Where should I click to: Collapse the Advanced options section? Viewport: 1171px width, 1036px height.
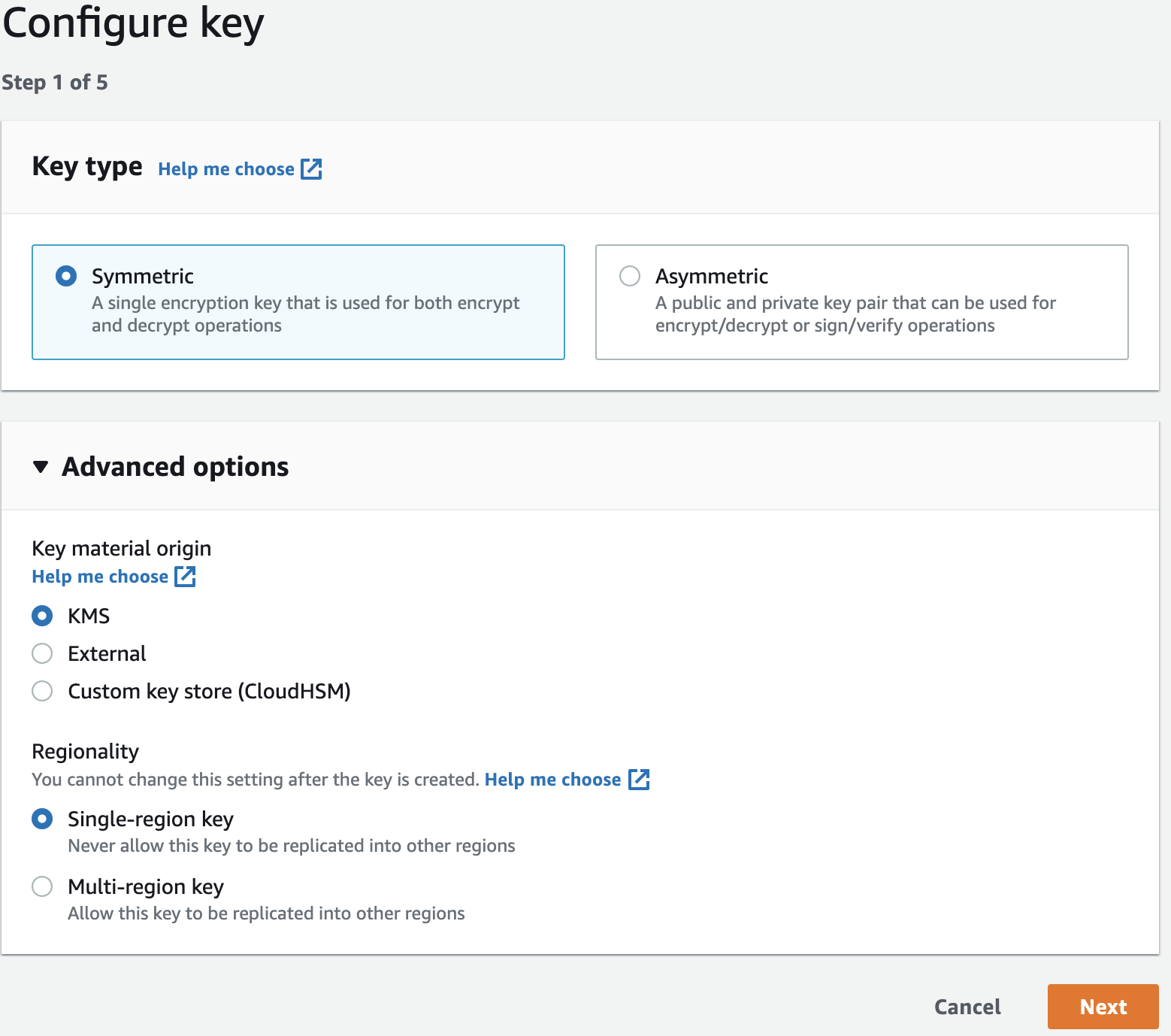[174, 467]
